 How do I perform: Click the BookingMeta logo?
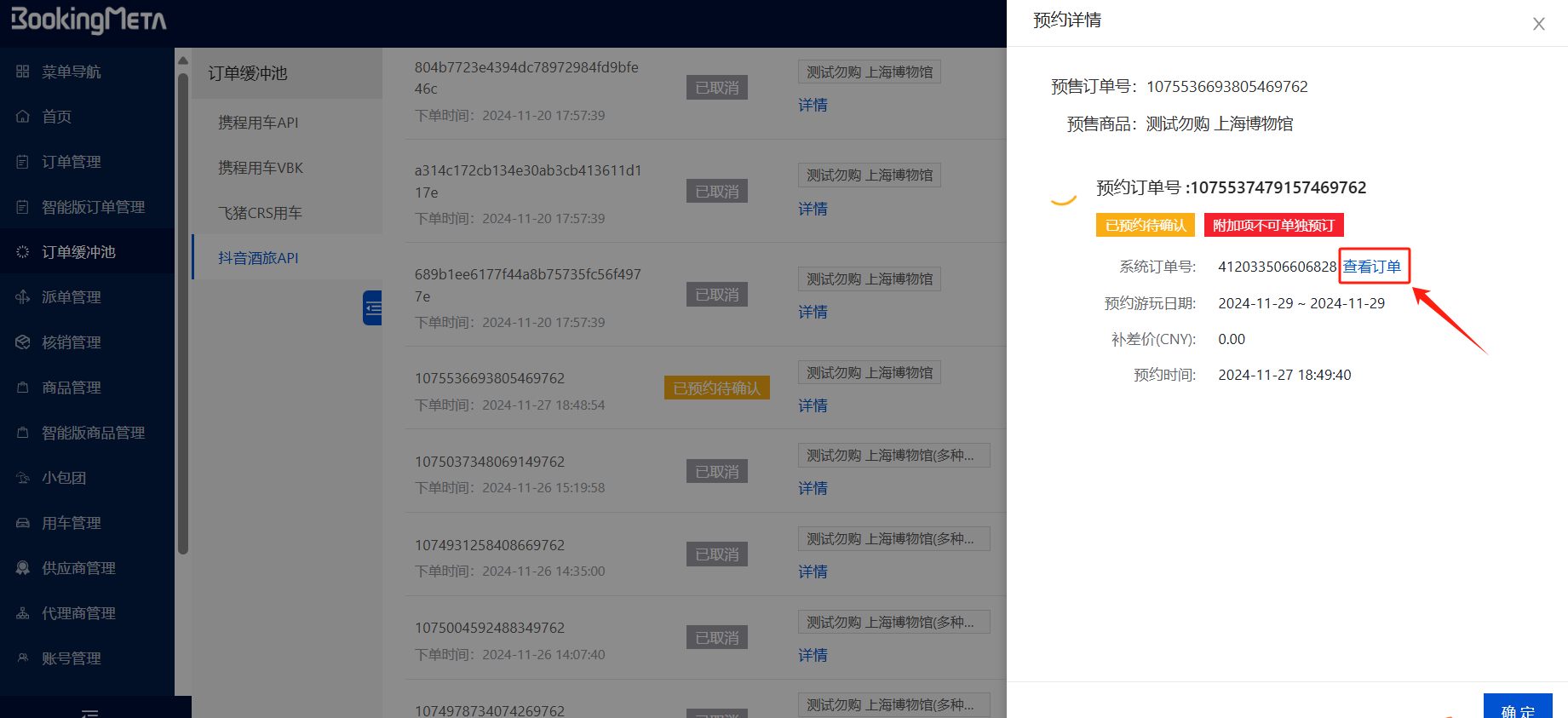coord(88,20)
